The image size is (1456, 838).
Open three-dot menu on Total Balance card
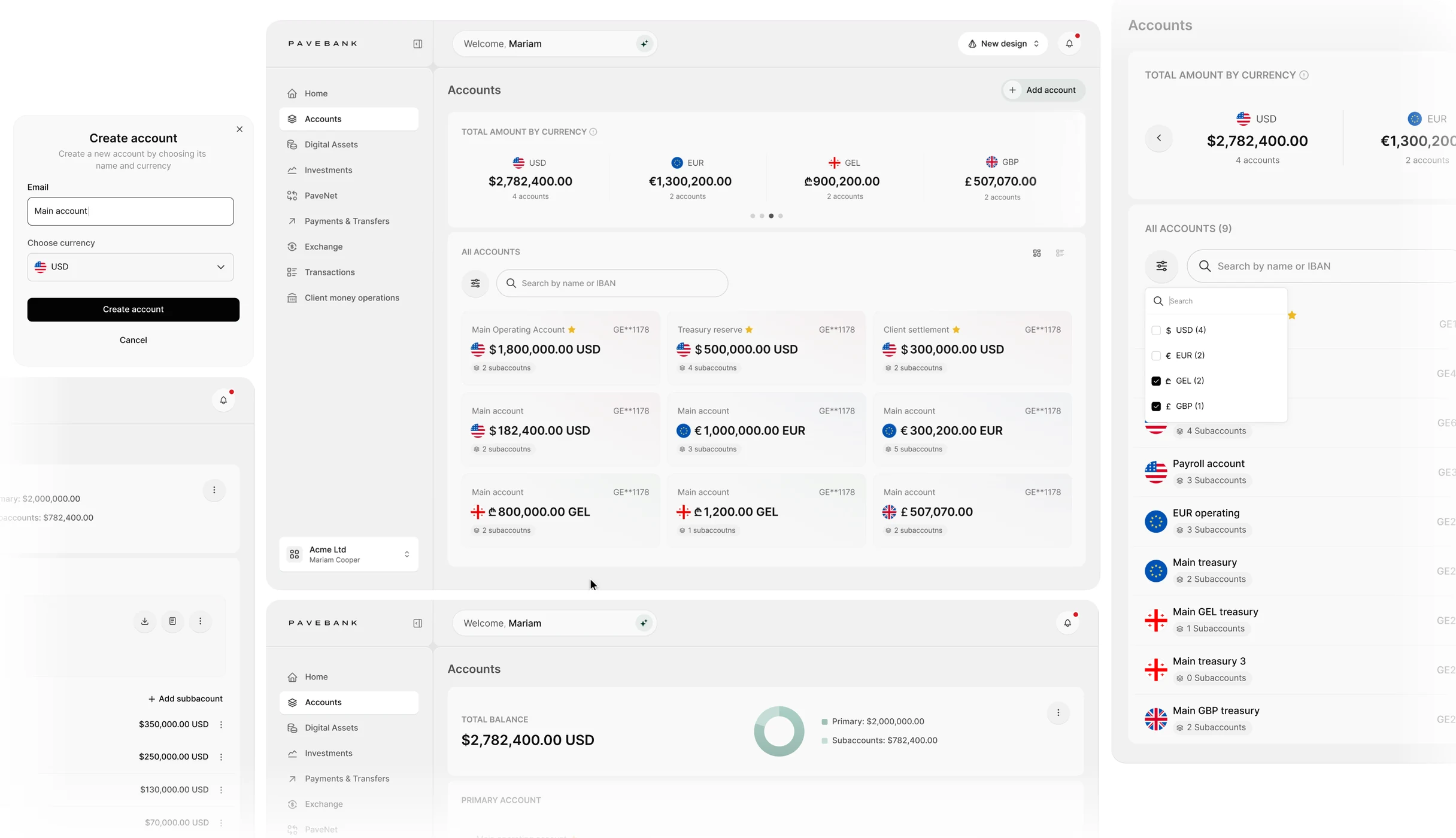coord(1058,713)
